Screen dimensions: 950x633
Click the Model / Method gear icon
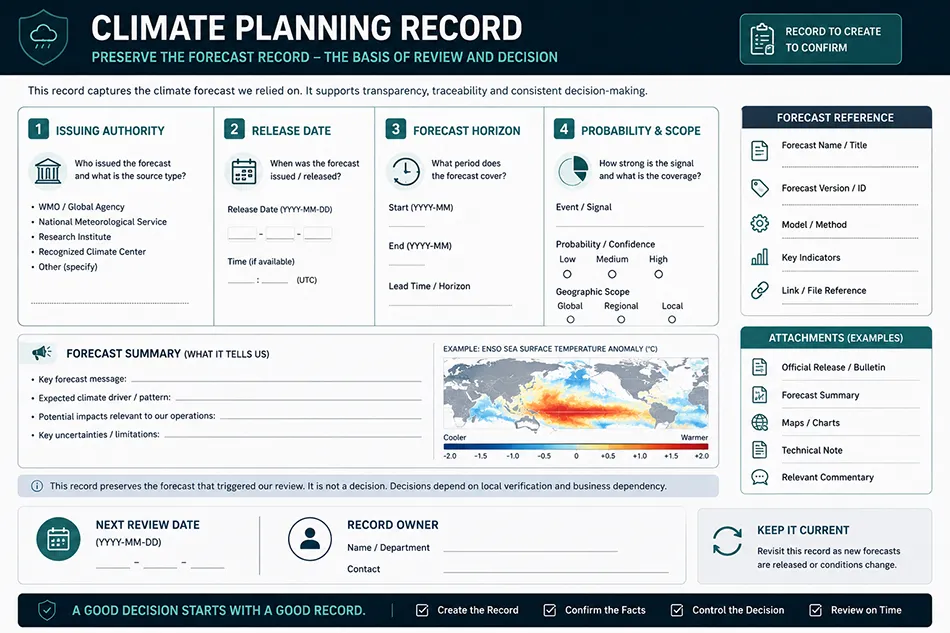tap(759, 224)
